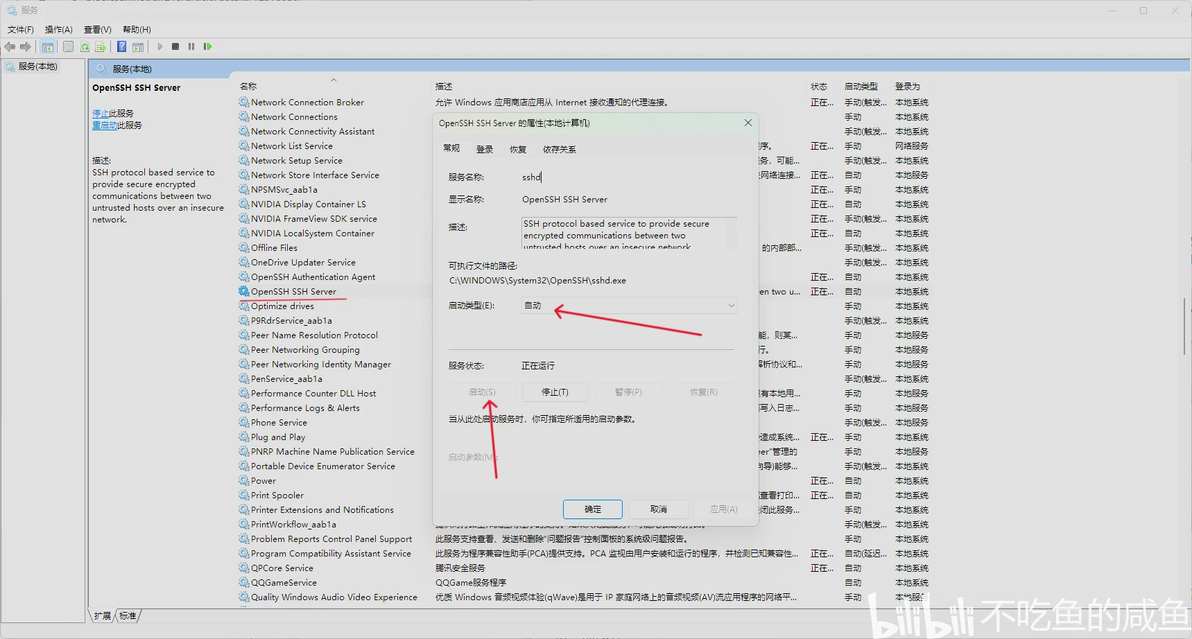Select Program Compatibility Assistant Service row
Viewport: 1192px width, 639px height.
coord(331,554)
